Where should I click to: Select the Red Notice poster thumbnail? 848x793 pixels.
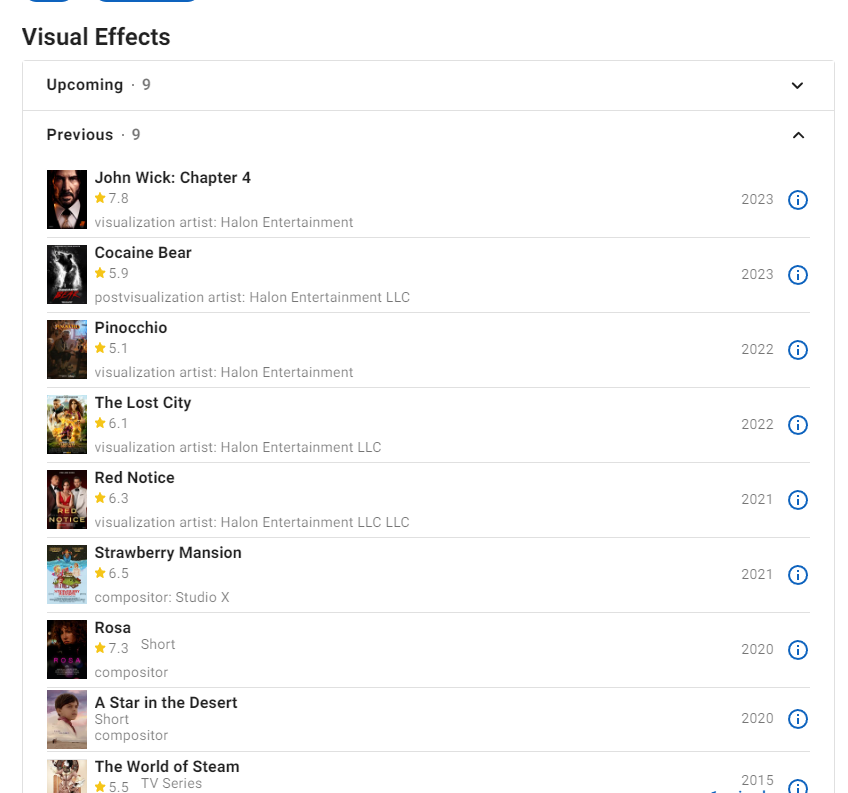[x=67, y=499]
